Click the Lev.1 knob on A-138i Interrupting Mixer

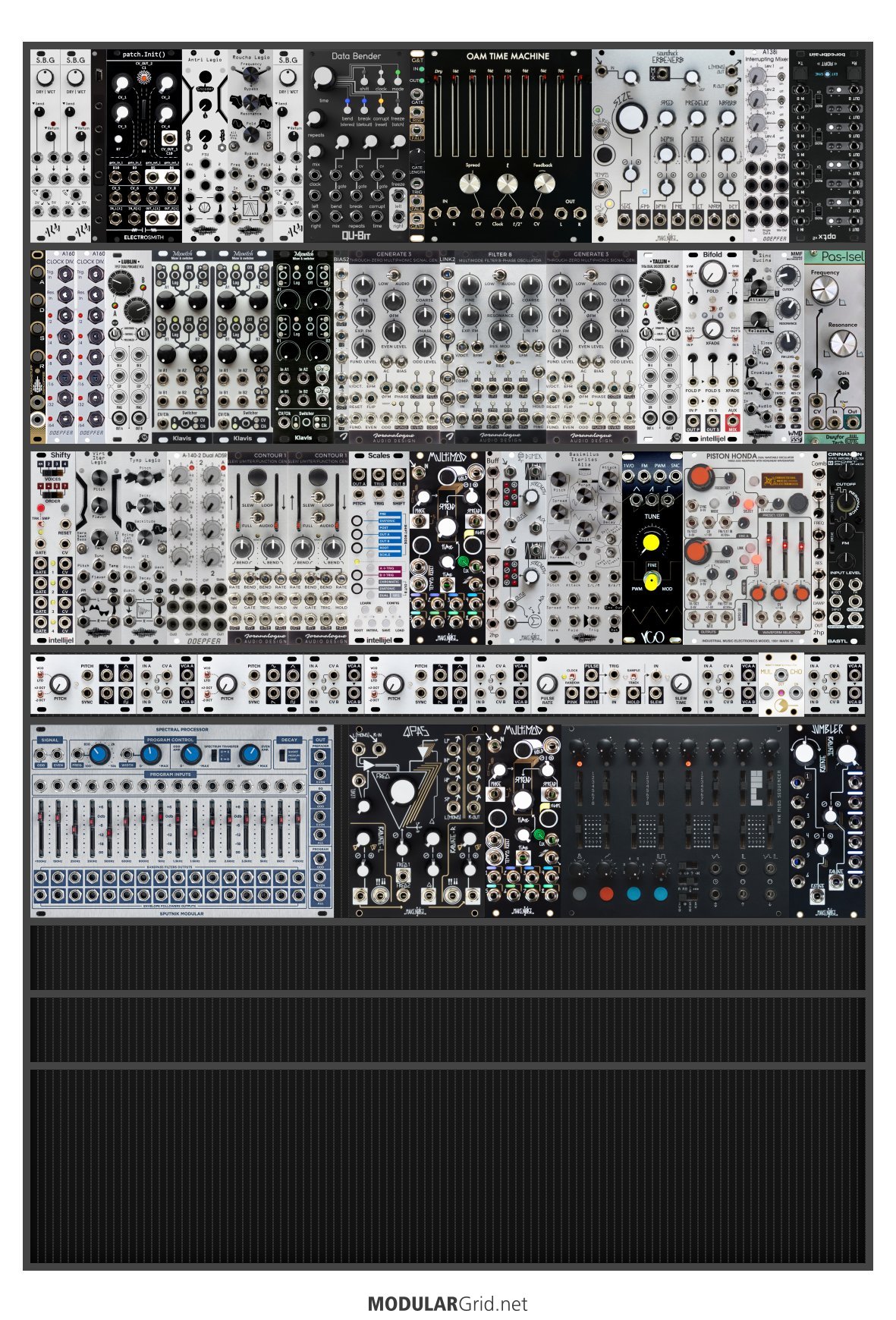(x=756, y=77)
